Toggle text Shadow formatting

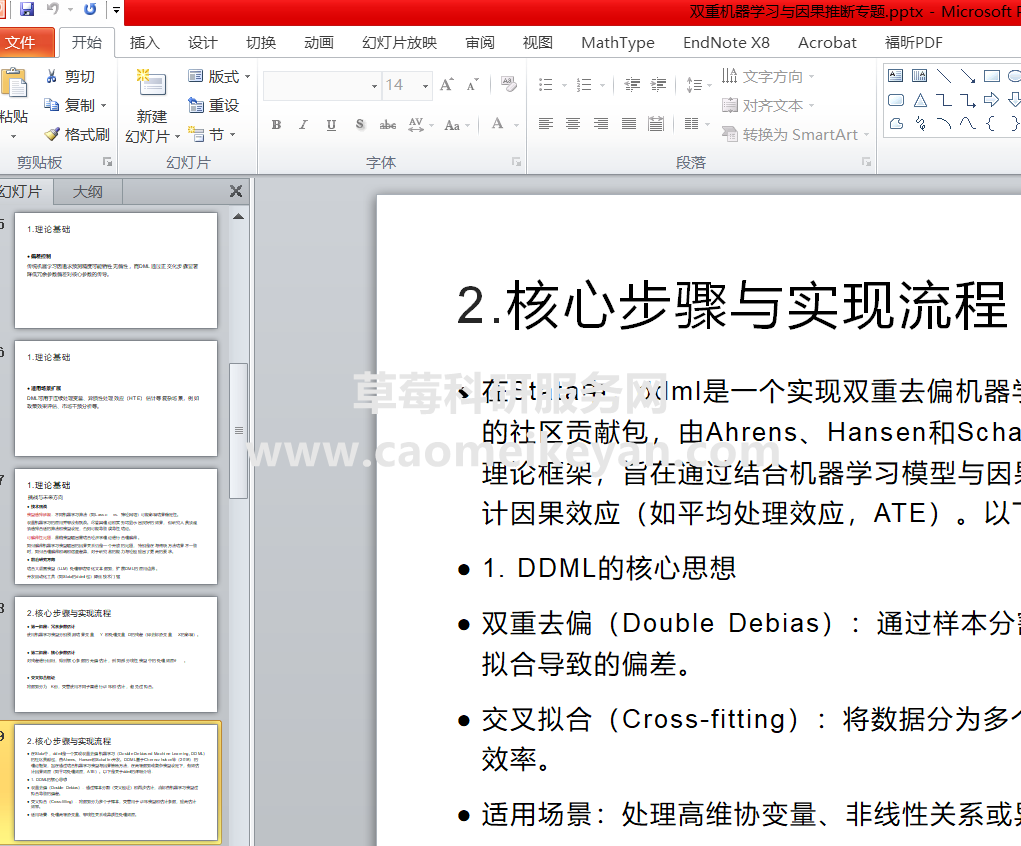360,125
